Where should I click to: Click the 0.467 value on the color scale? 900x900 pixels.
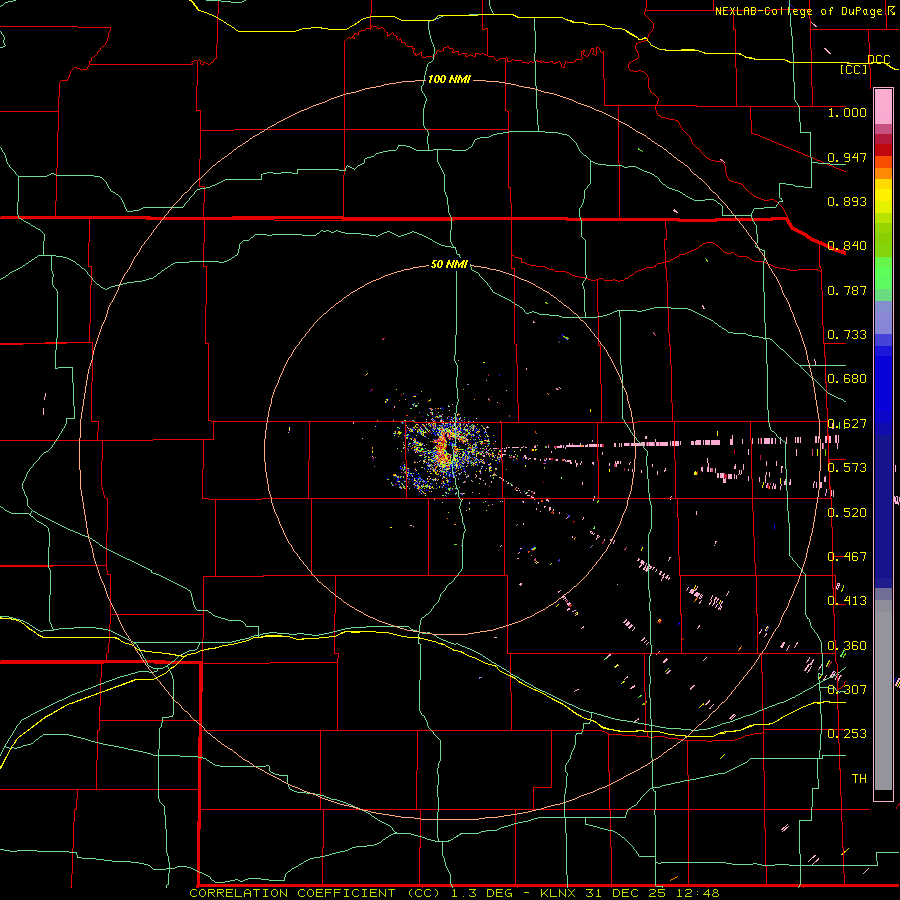tap(847, 557)
